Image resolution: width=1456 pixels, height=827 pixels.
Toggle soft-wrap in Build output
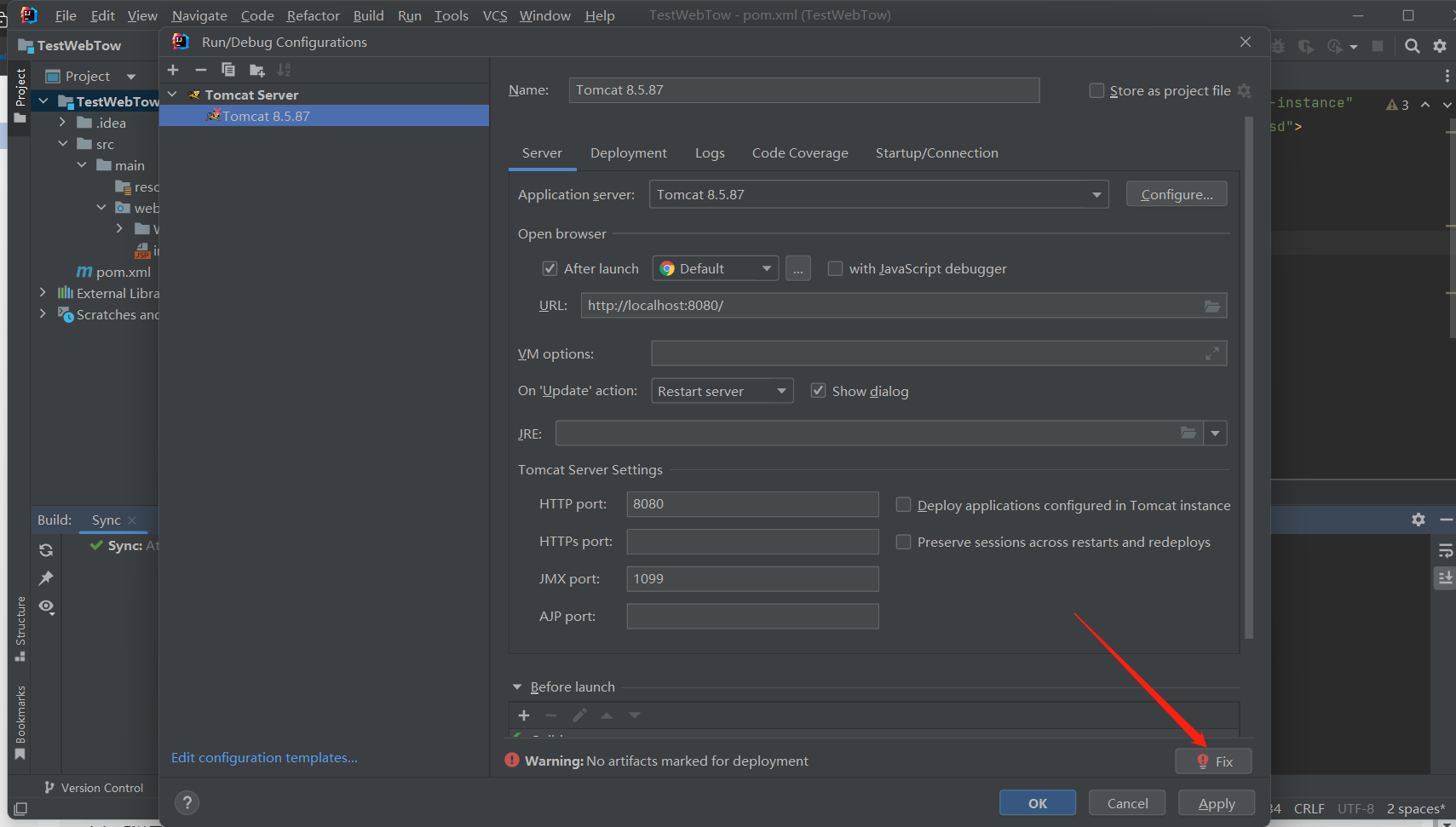1445,551
